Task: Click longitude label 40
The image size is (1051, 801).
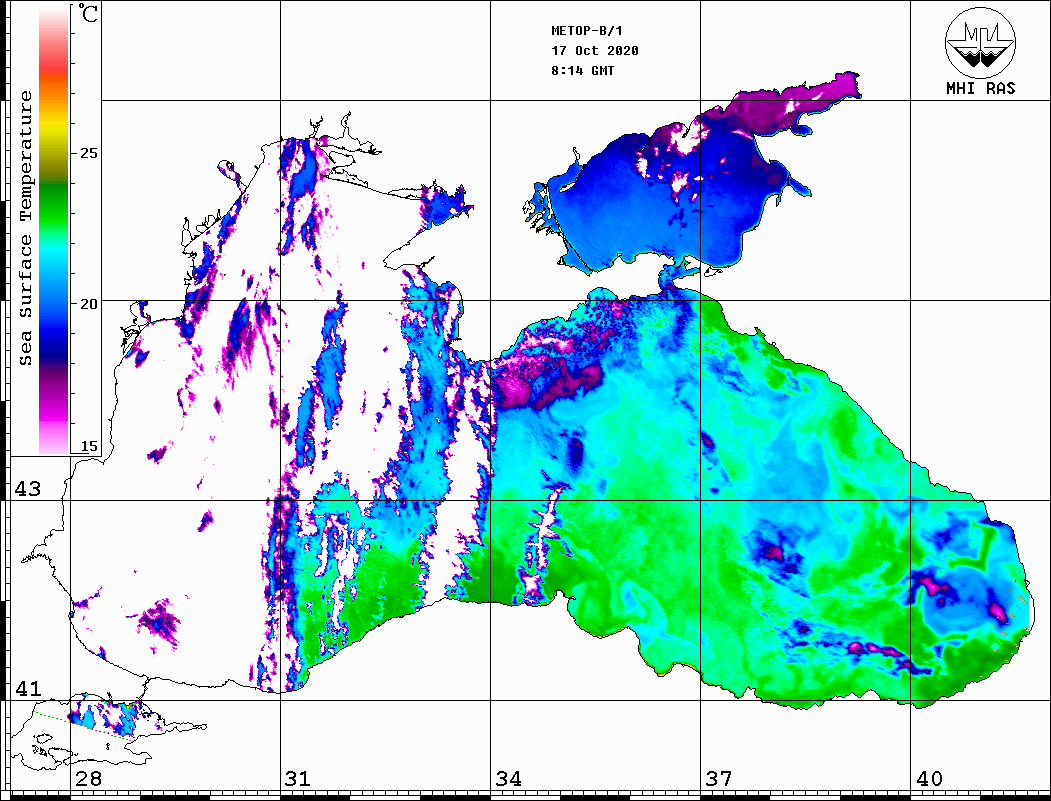Action: point(929,778)
